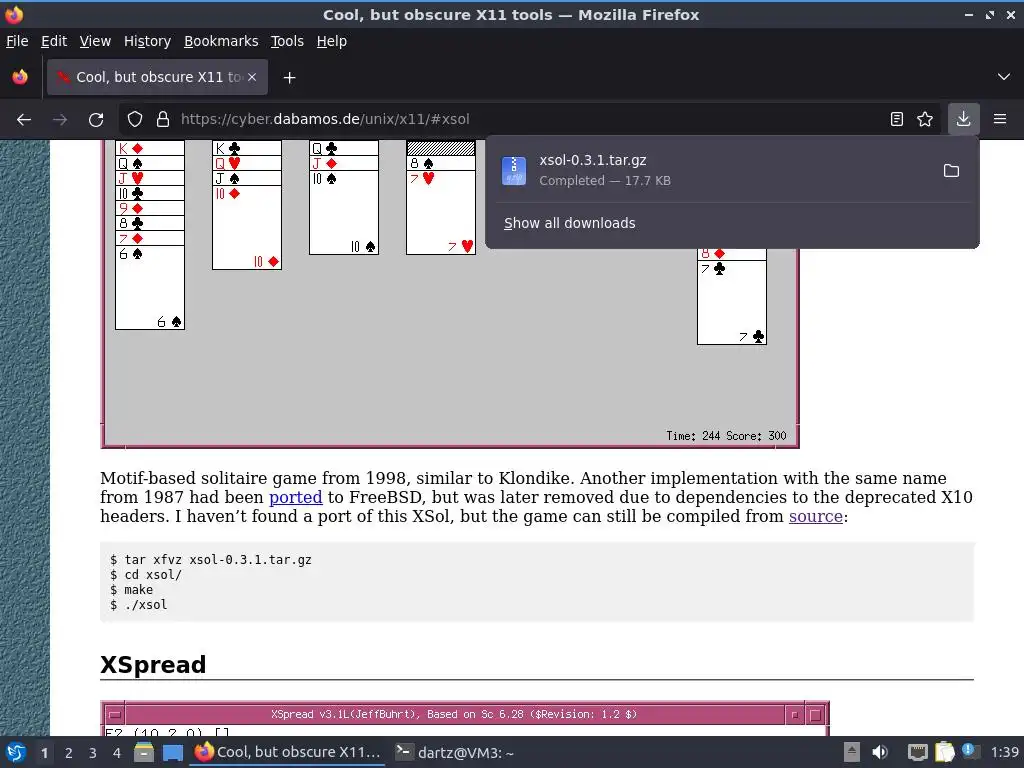This screenshot has width=1024, height=768.
Task: Switch to workspace 4 in pager
Action: pyautogui.click(x=117, y=753)
